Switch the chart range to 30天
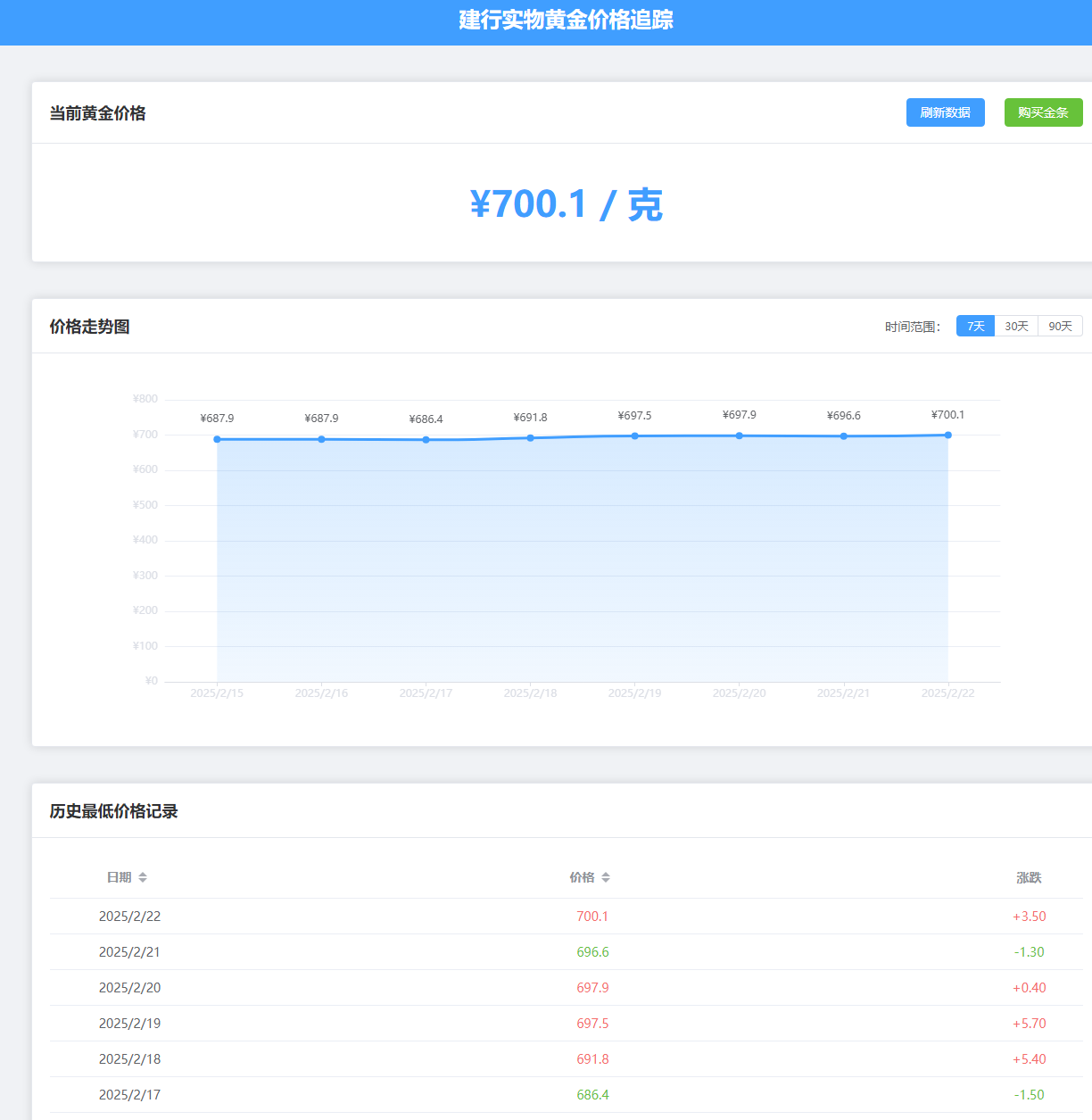 1016,326
